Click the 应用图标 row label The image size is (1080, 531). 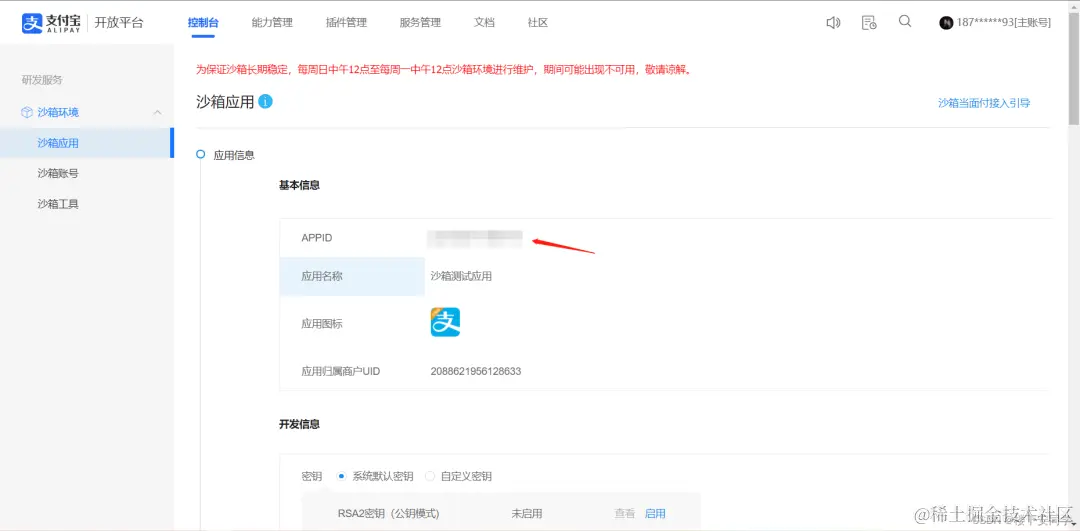[x=322, y=324]
